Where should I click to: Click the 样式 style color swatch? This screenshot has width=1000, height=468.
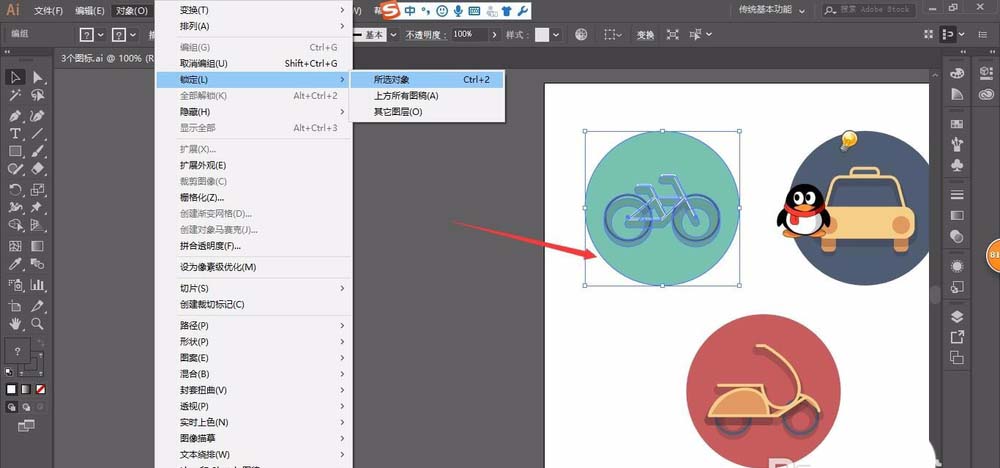[541, 35]
